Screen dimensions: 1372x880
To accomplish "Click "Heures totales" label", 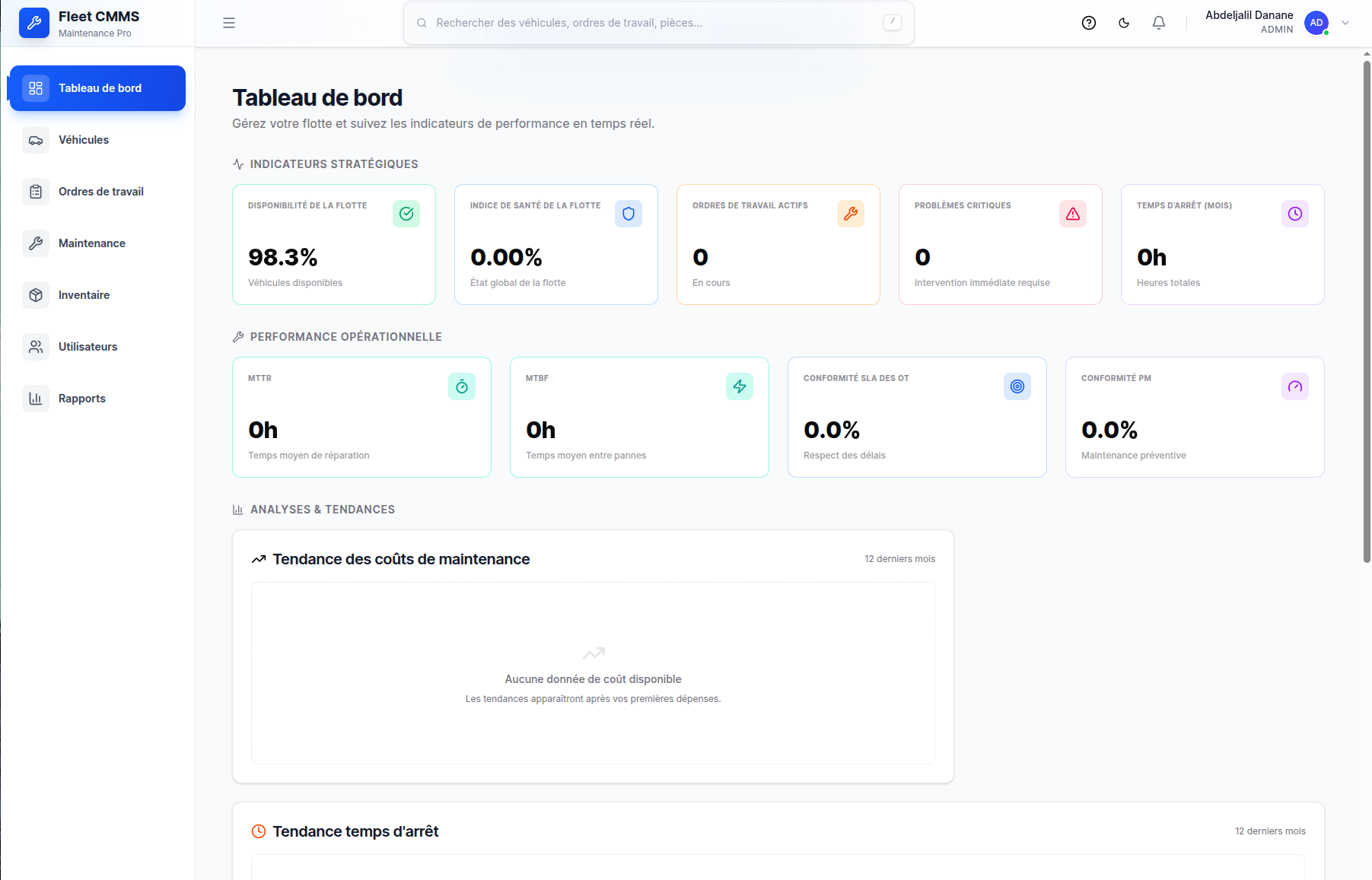I will [1168, 283].
